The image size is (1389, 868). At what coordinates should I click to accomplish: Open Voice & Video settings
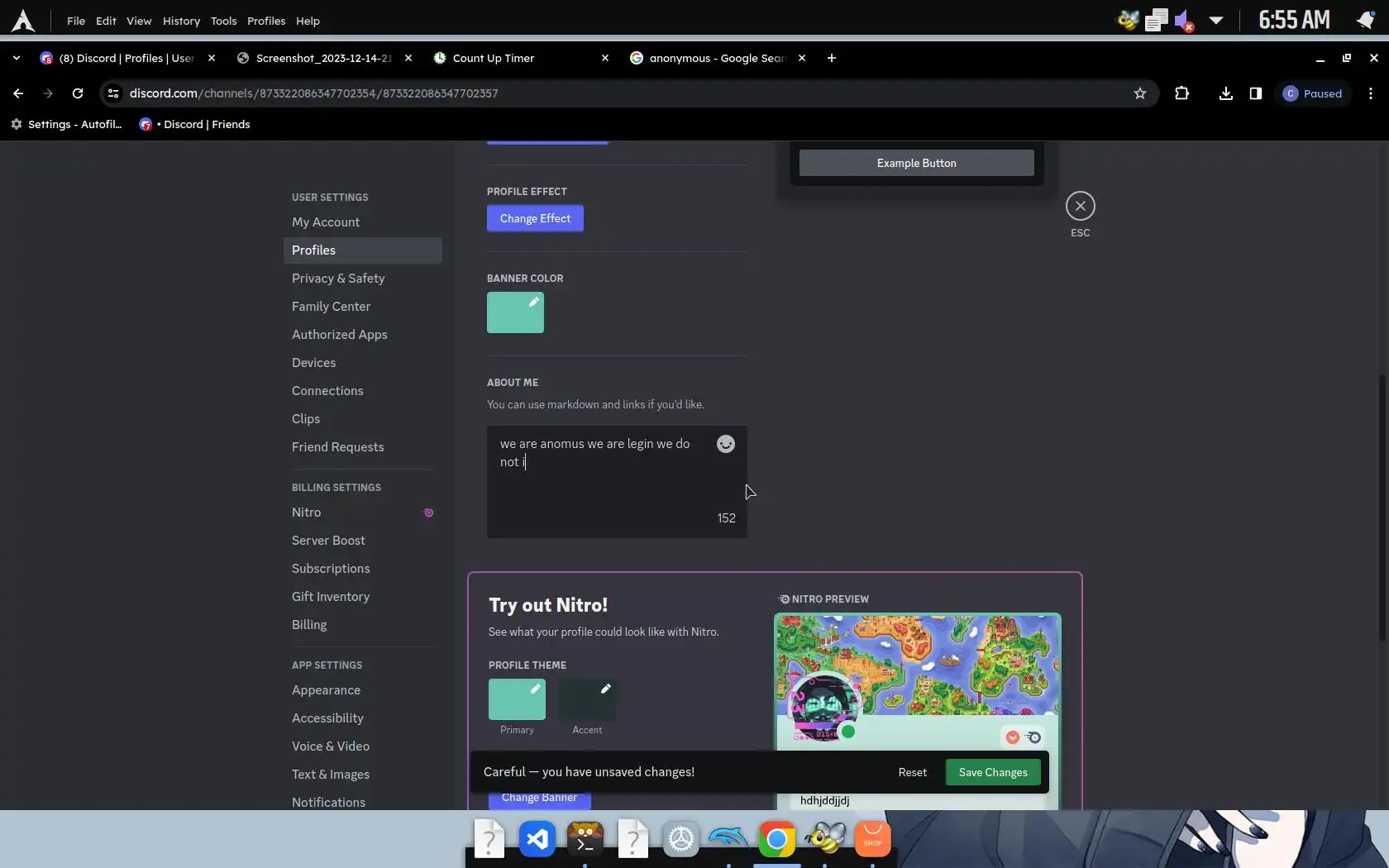(362, 746)
